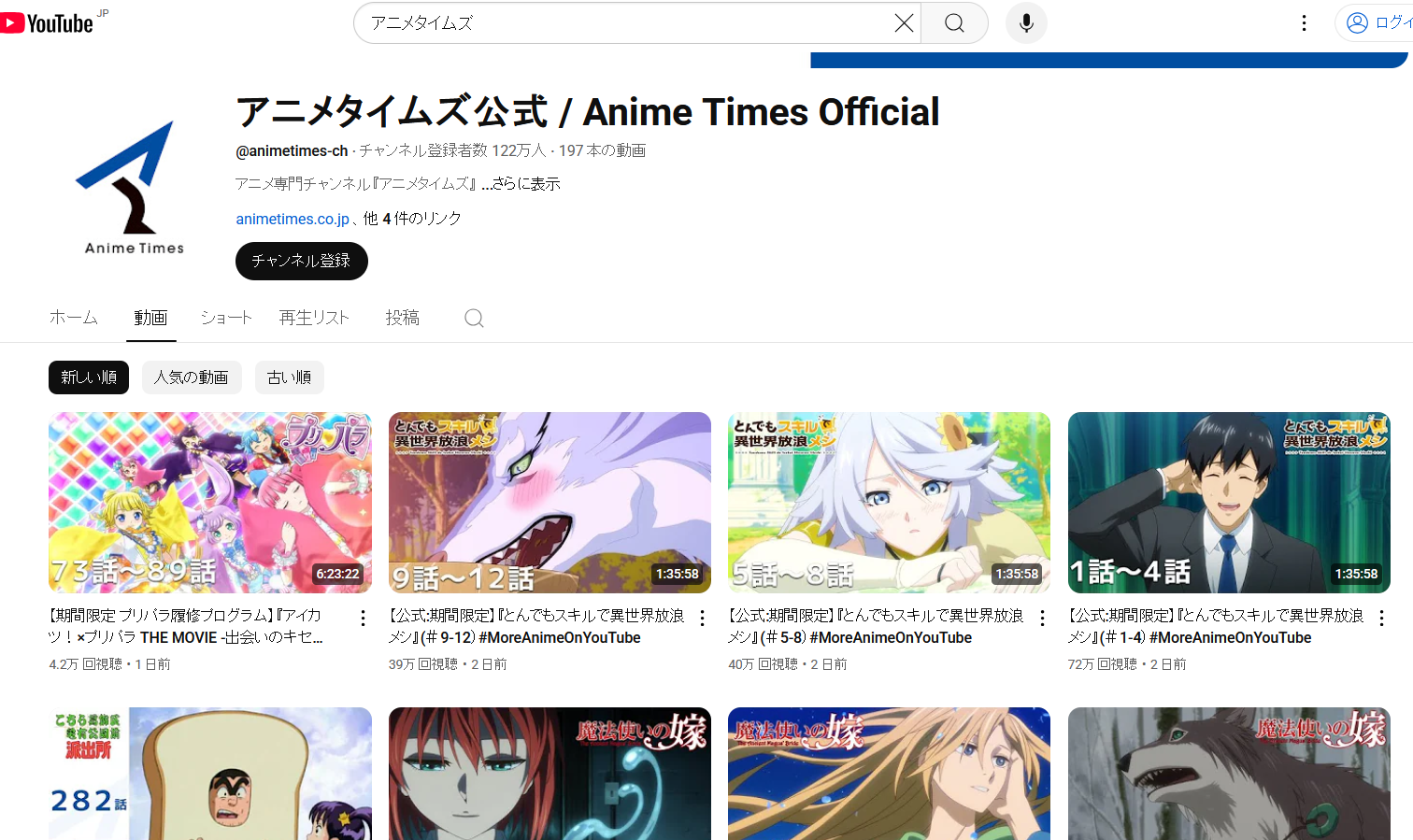The height and width of the screenshot is (840, 1413).
Task: Start voice search with the microphone icon
Action: click(x=1026, y=23)
